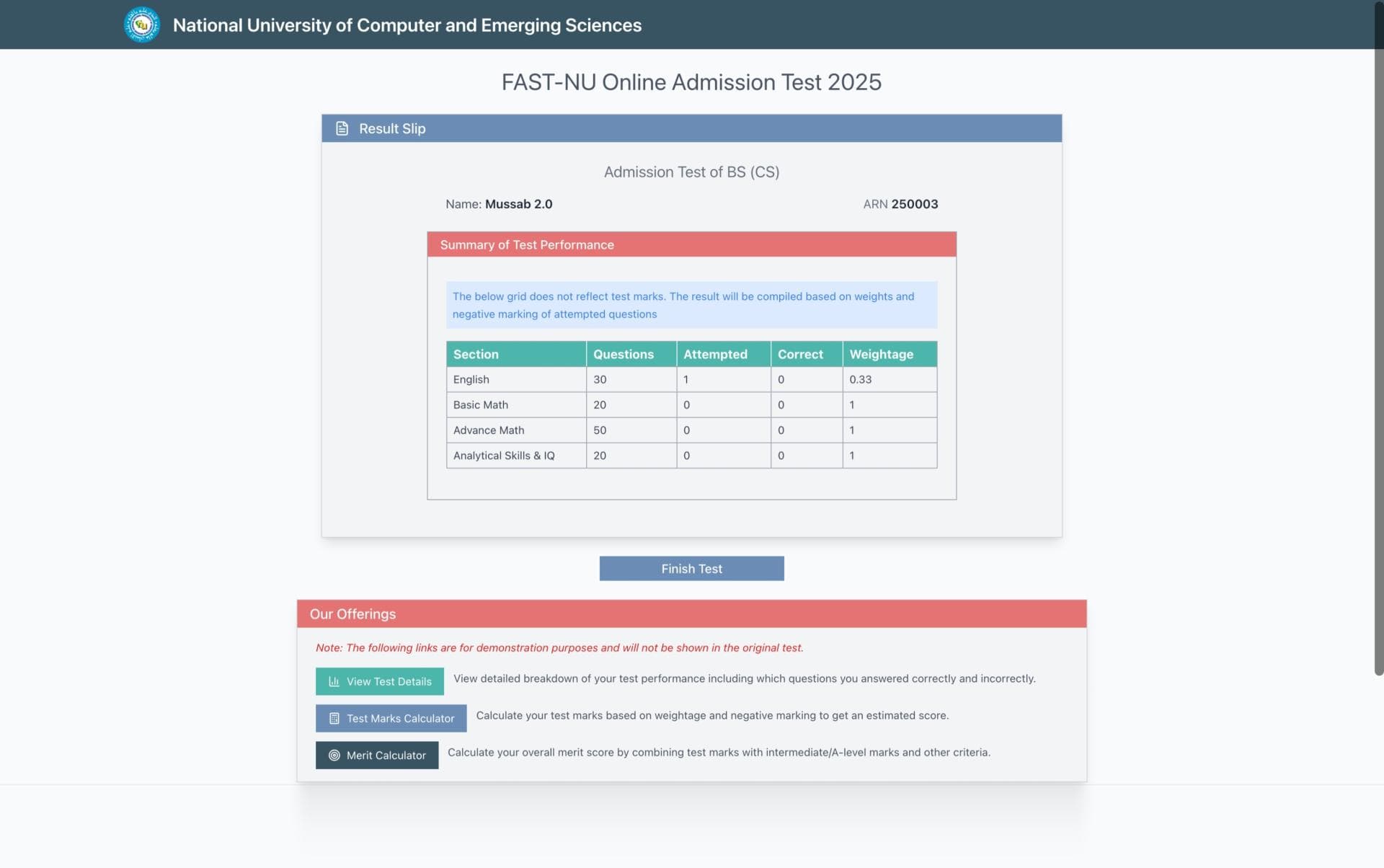1384x868 pixels.
Task: Click the name Mussab 2.0
Action: pyautogui.click(x=518, y=204)
